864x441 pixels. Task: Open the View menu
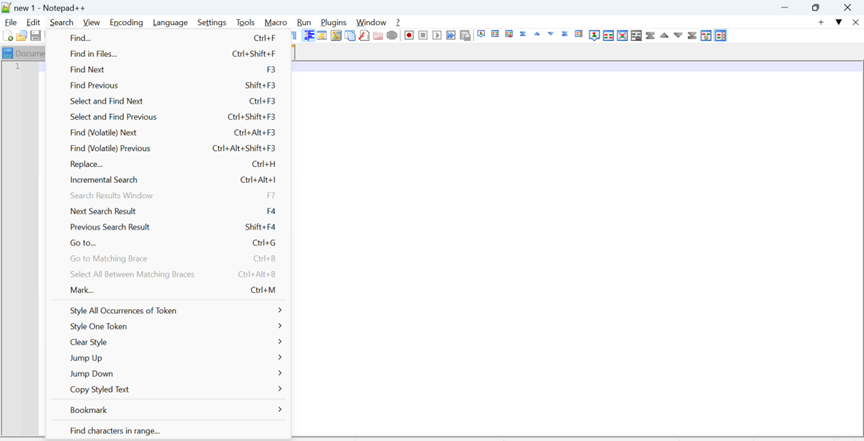(91, 23)
